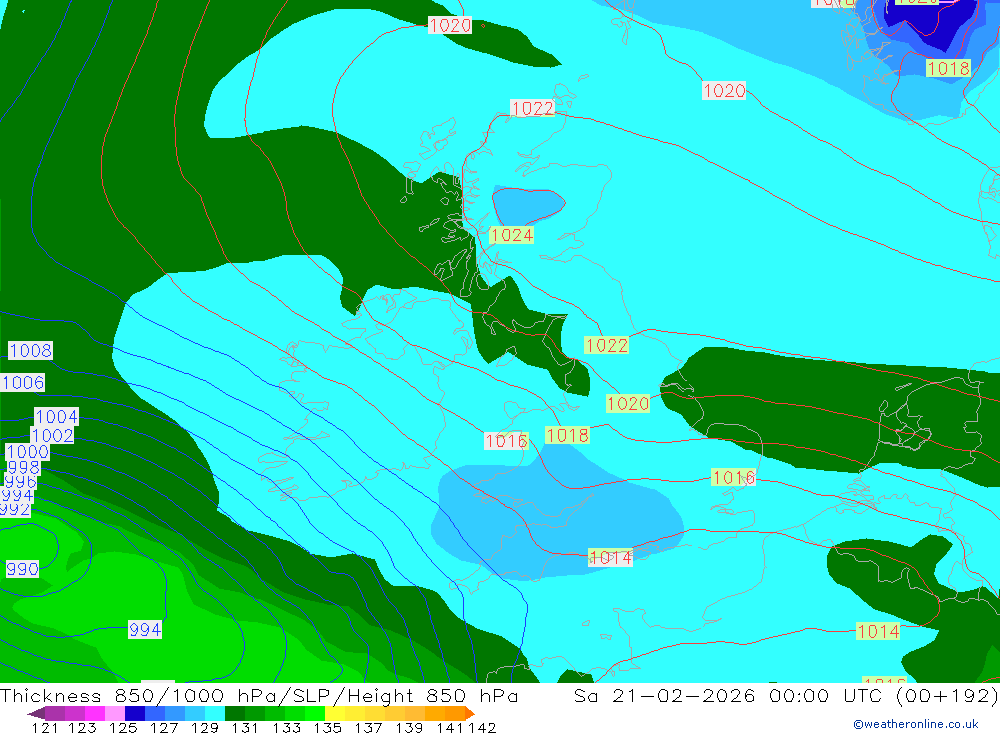Click the cyan legend swatch before 131
The image size is (1000, 733).
(215, 713)
